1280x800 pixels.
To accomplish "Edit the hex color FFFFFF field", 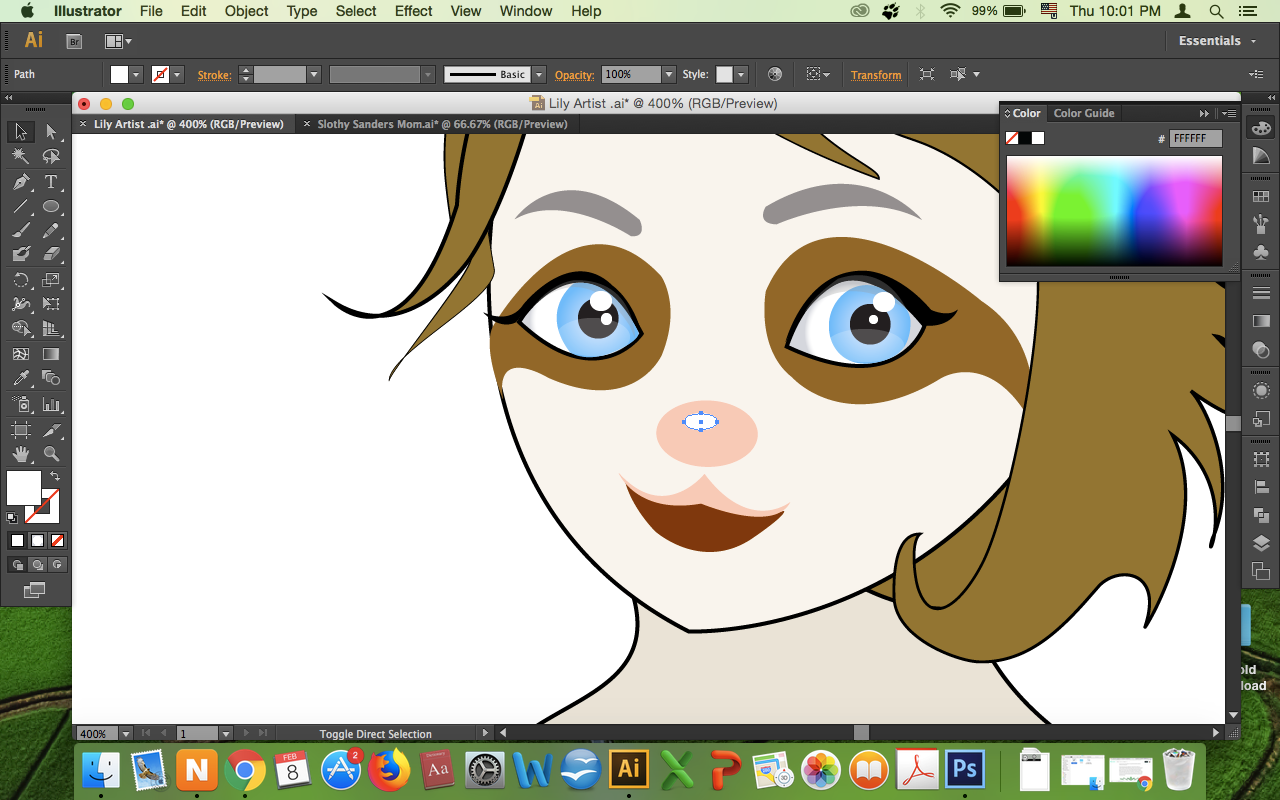I will 1196,139.
